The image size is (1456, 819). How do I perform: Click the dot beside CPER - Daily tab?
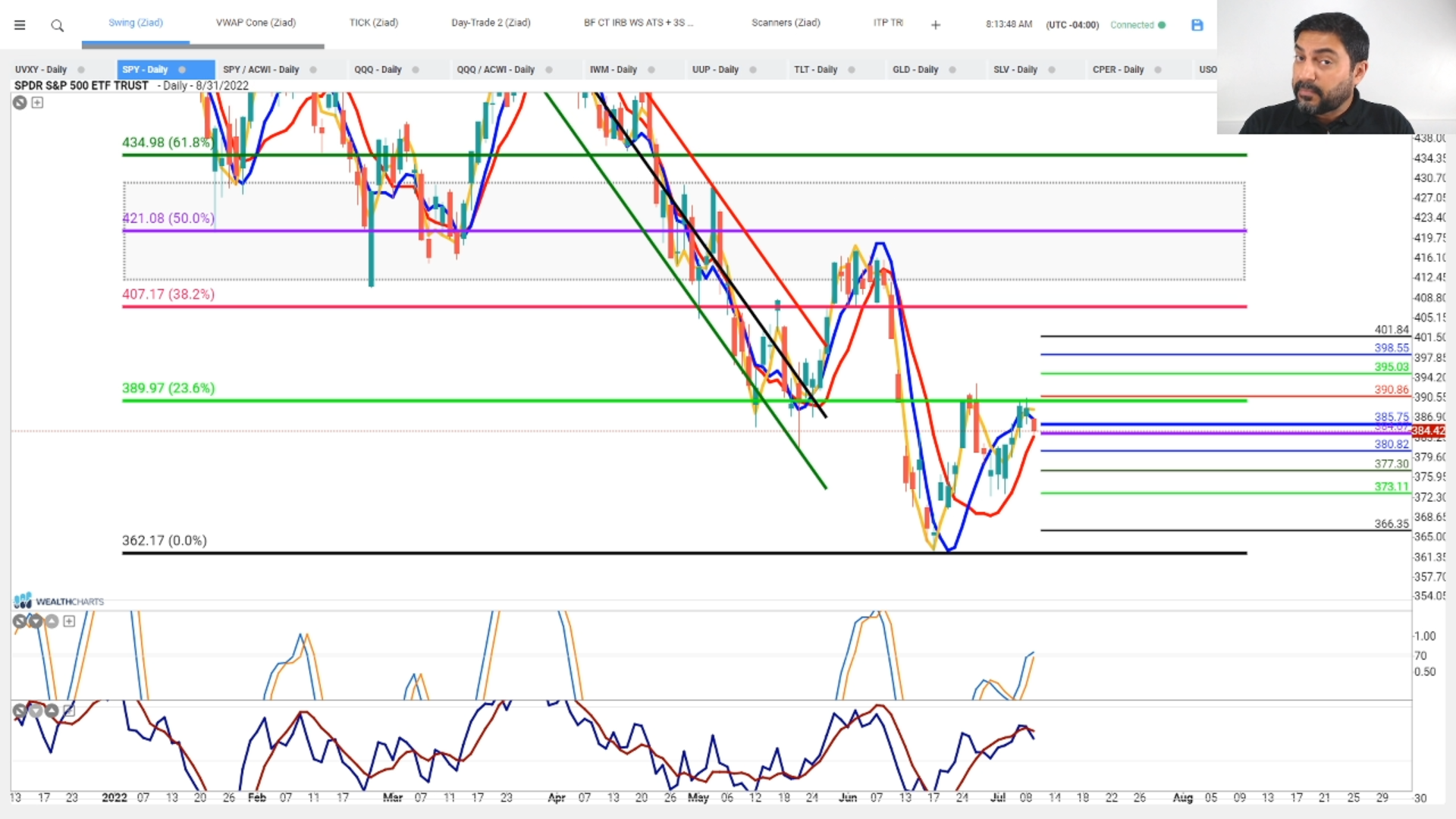point(1158,70)
